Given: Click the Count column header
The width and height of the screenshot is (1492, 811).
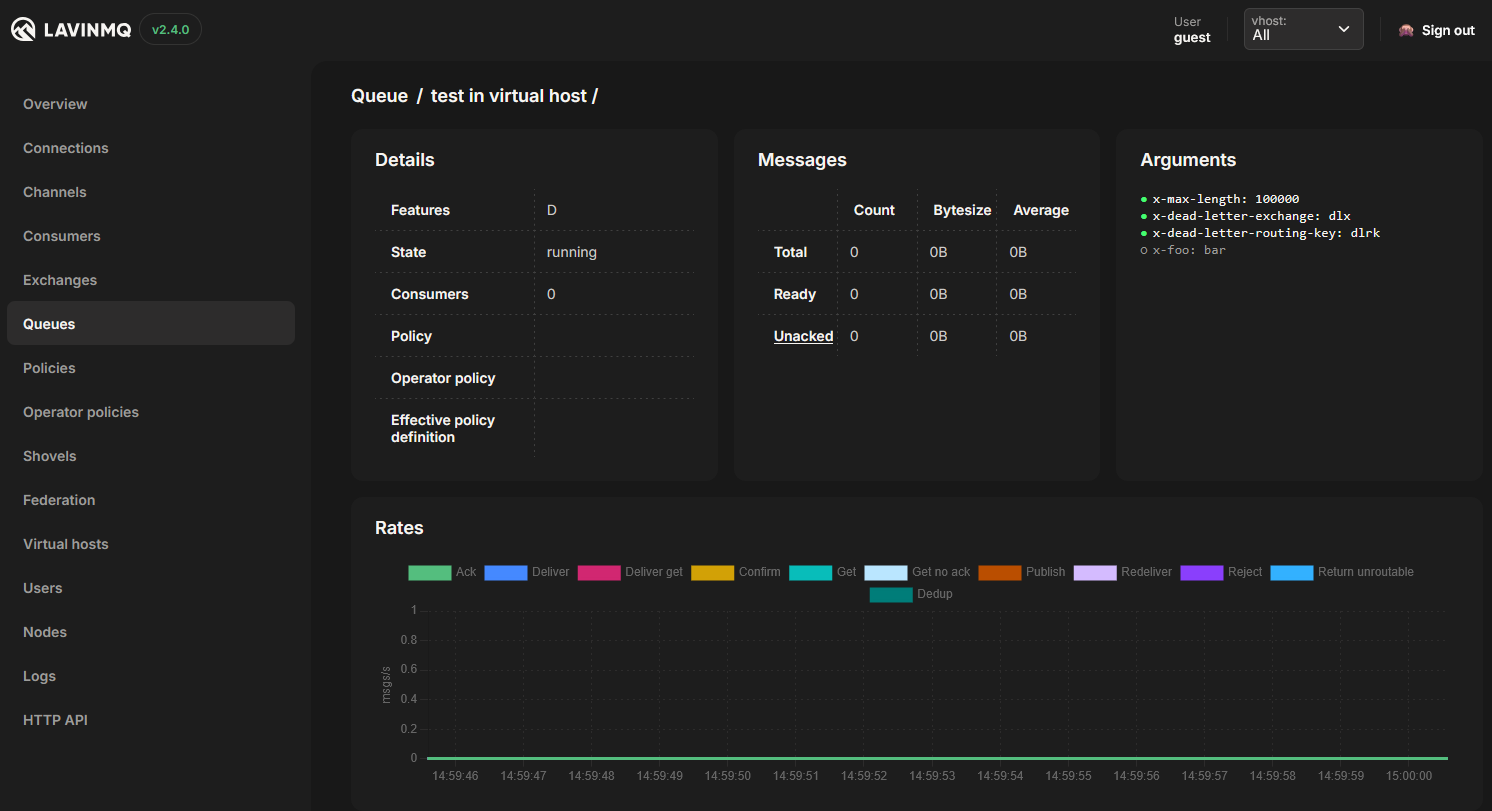Looking at the screenshot, I should click(874, 210).
